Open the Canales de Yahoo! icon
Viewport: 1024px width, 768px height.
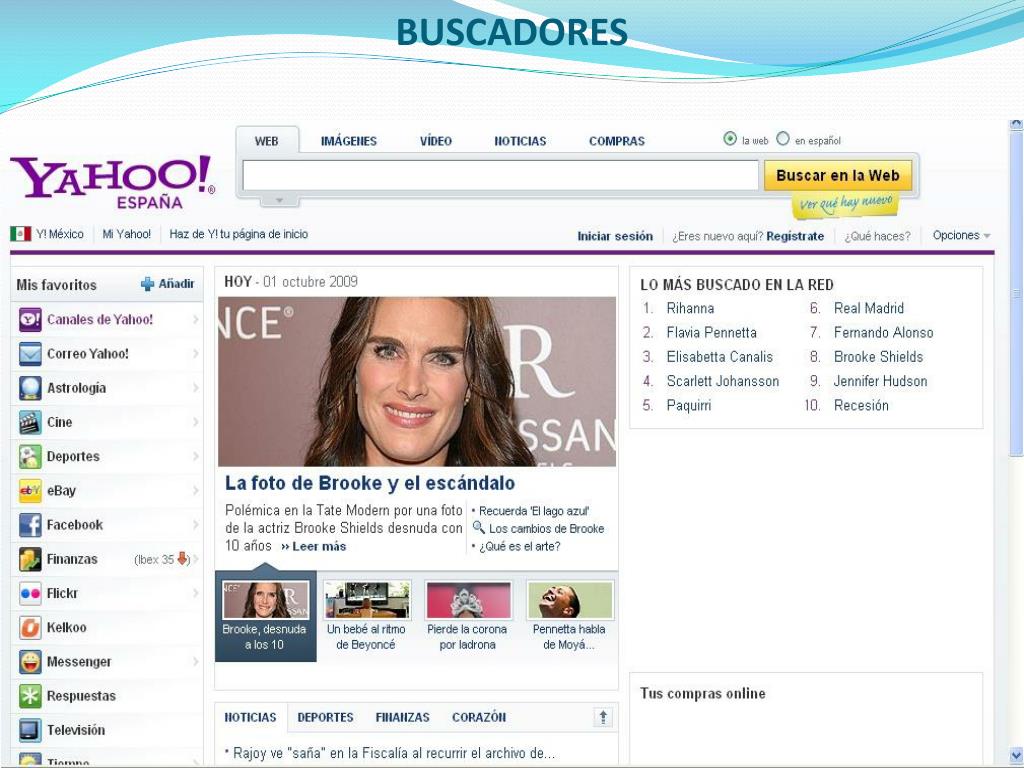(30, 320)
